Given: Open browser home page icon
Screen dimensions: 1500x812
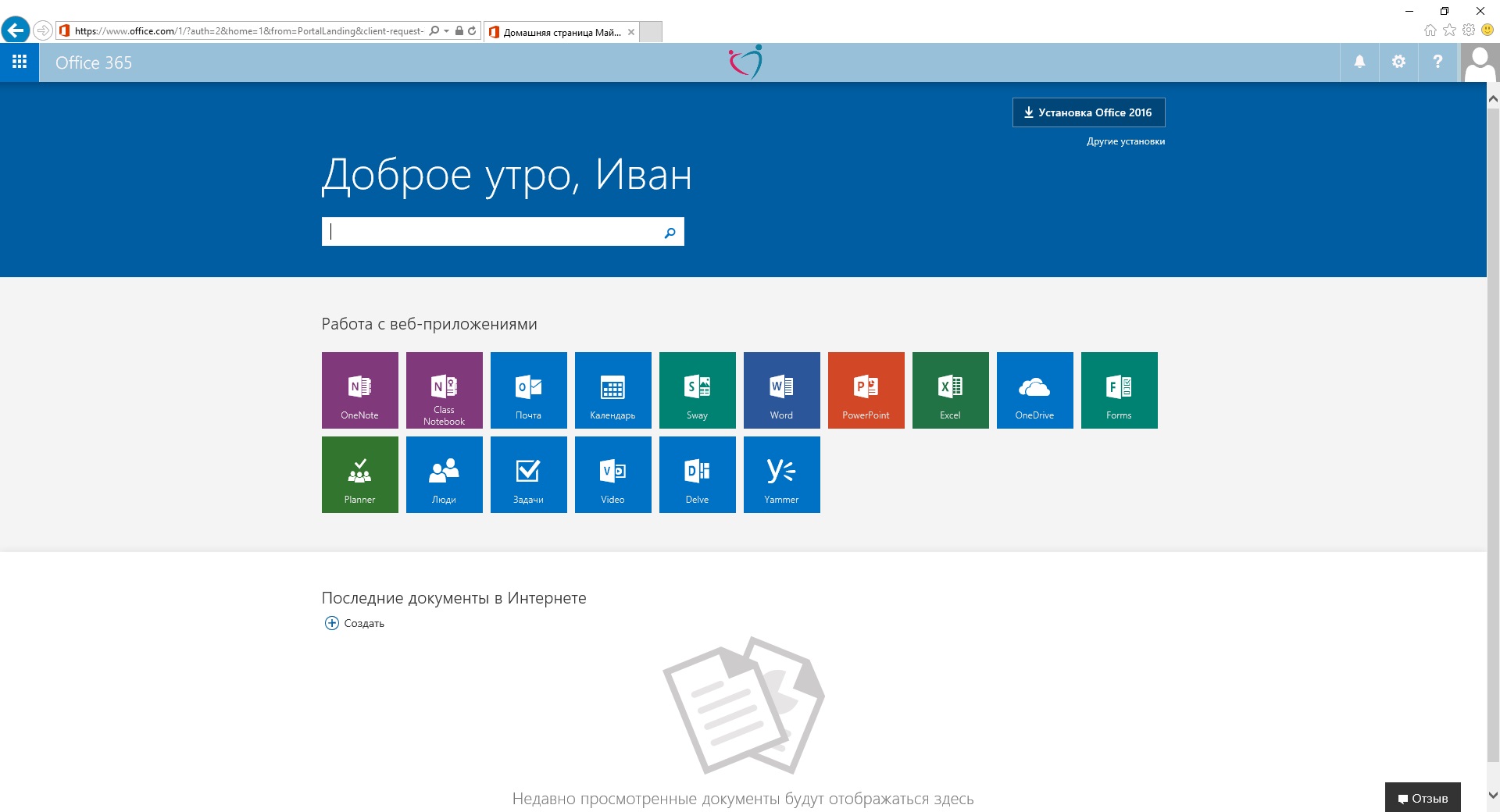Looking at the screenshot, I should (x=1430, y=30).
